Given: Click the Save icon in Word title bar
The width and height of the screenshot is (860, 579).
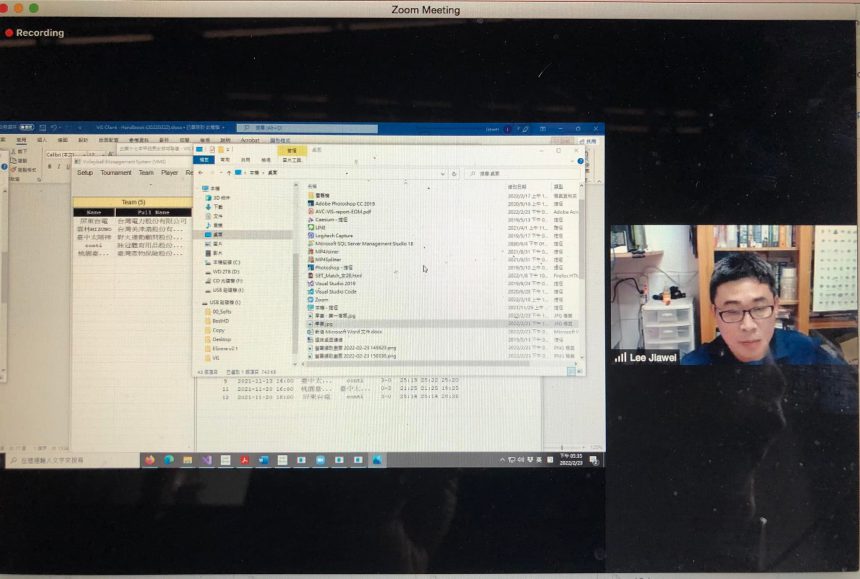Looking at the screenshot, I should pyautogui.click(x=42, y=128).
